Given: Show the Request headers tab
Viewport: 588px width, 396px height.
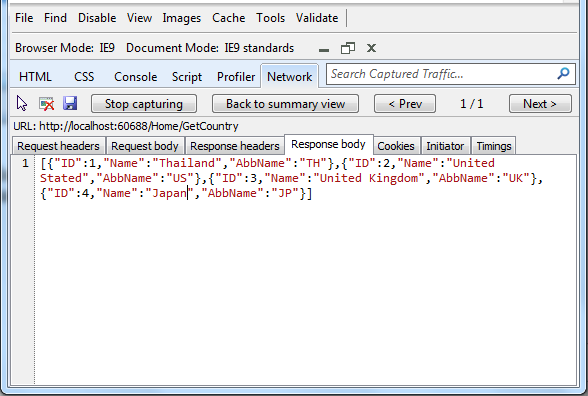Looking at the screenshot, I should coord(58,146).
